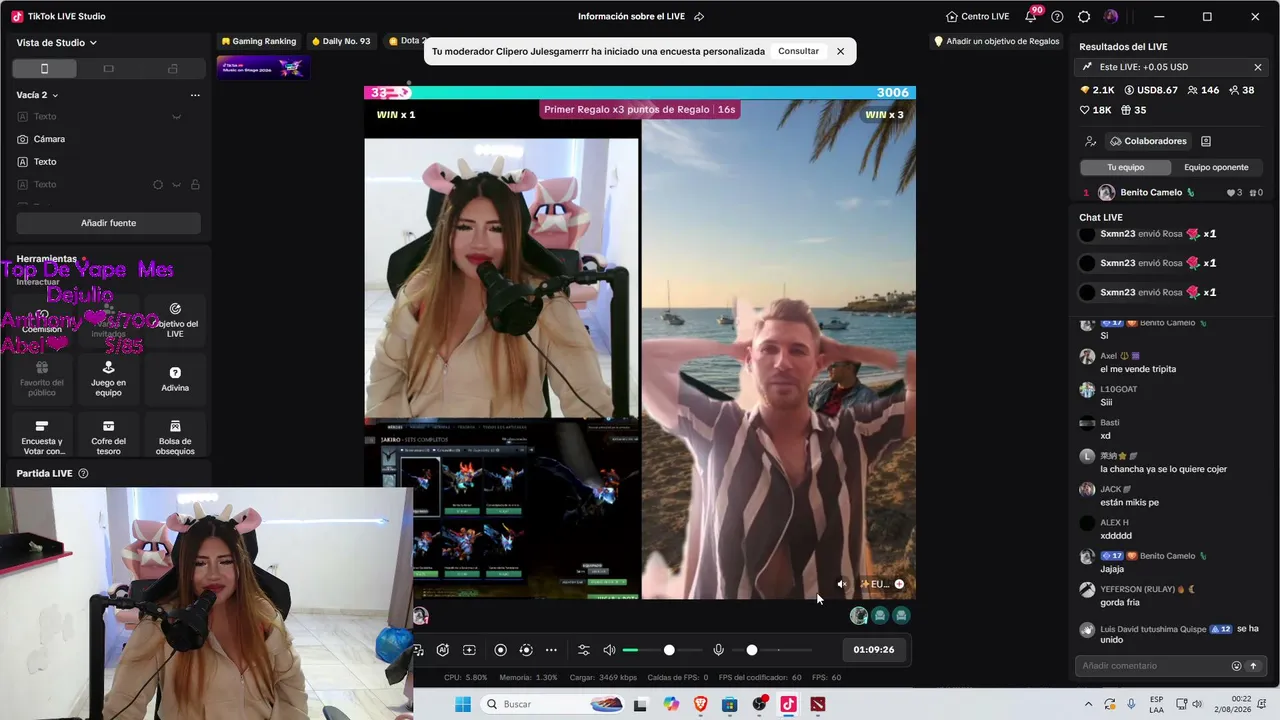1280x720 pixels.
Task: Mute the microphone
Action: (718, 650)
